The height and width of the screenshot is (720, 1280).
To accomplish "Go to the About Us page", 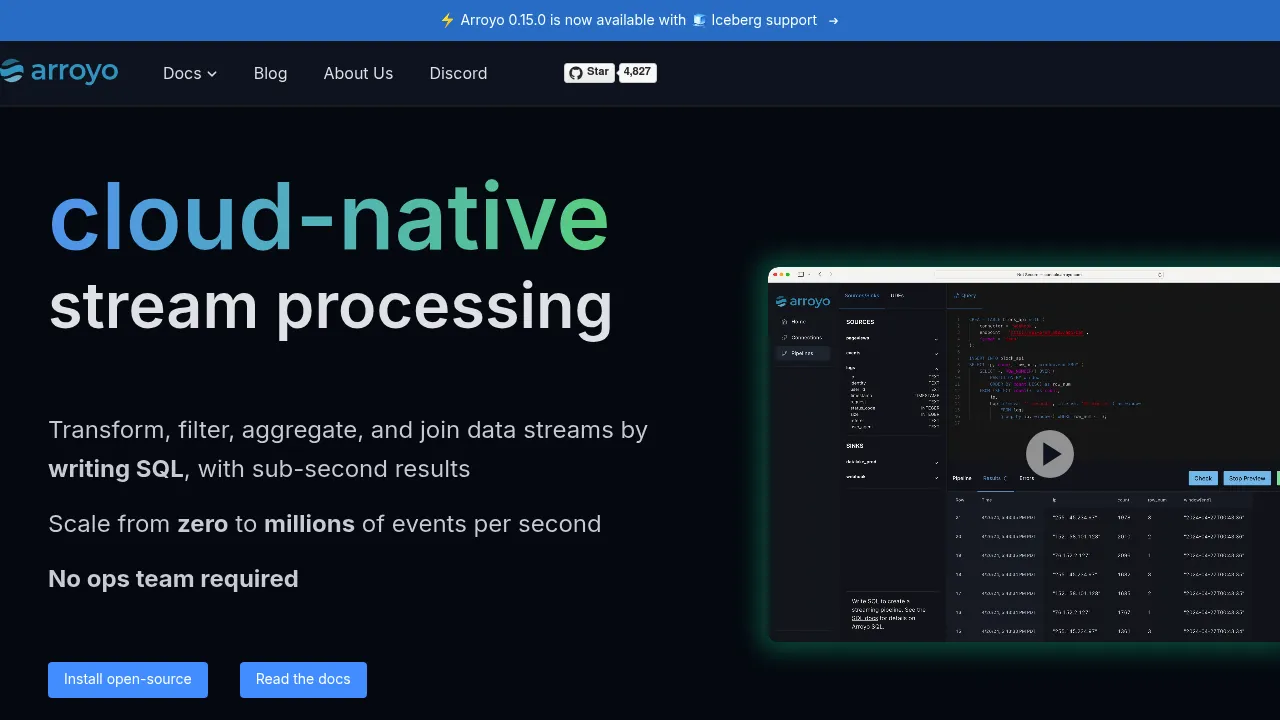I will click(358, 73).
